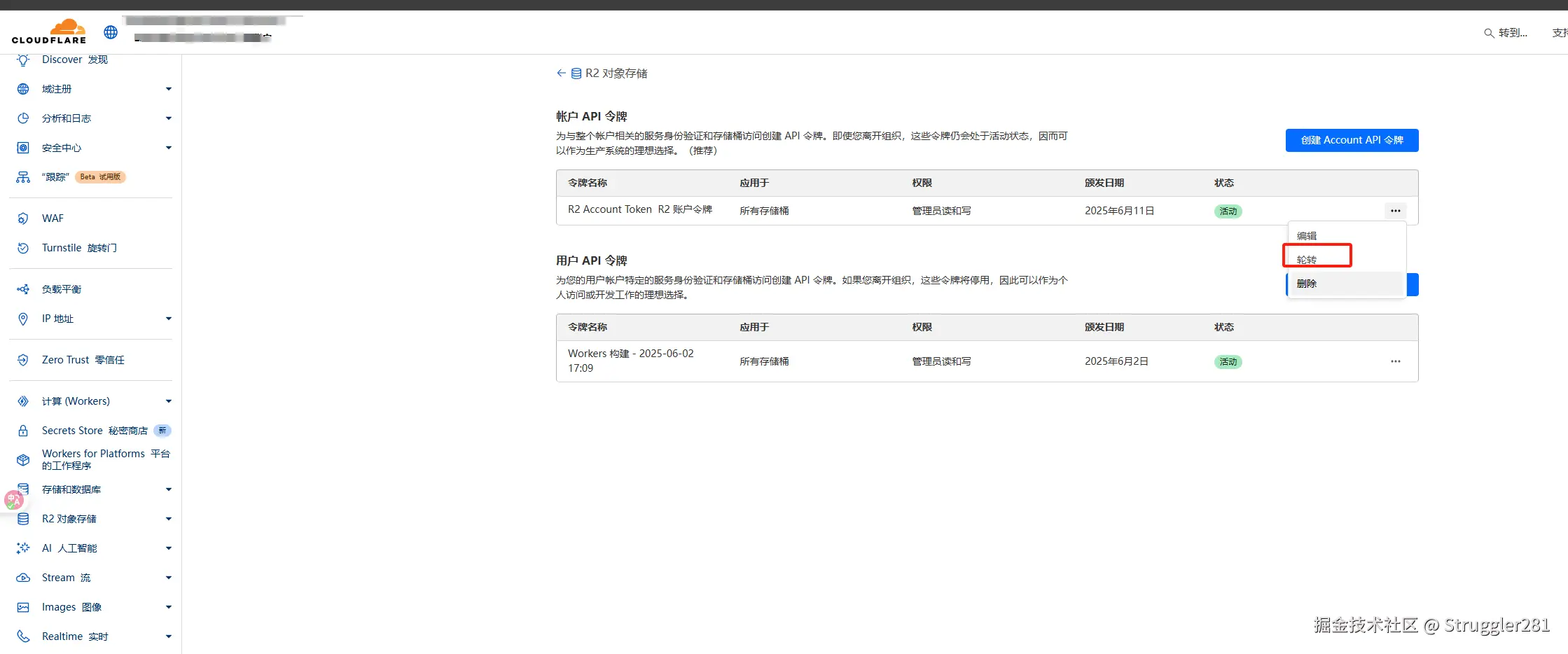
Task: Click the globe language icon in header
Action: tap(111, 32)
